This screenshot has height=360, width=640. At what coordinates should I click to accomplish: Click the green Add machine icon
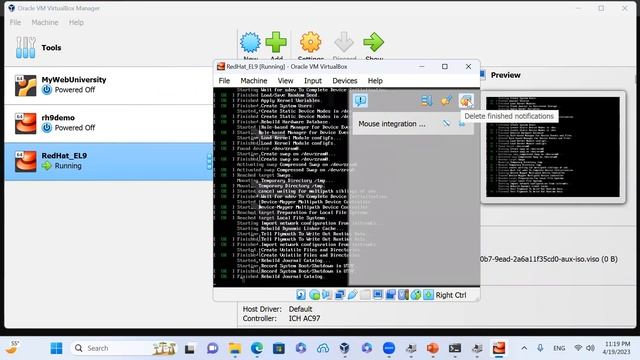276,42
